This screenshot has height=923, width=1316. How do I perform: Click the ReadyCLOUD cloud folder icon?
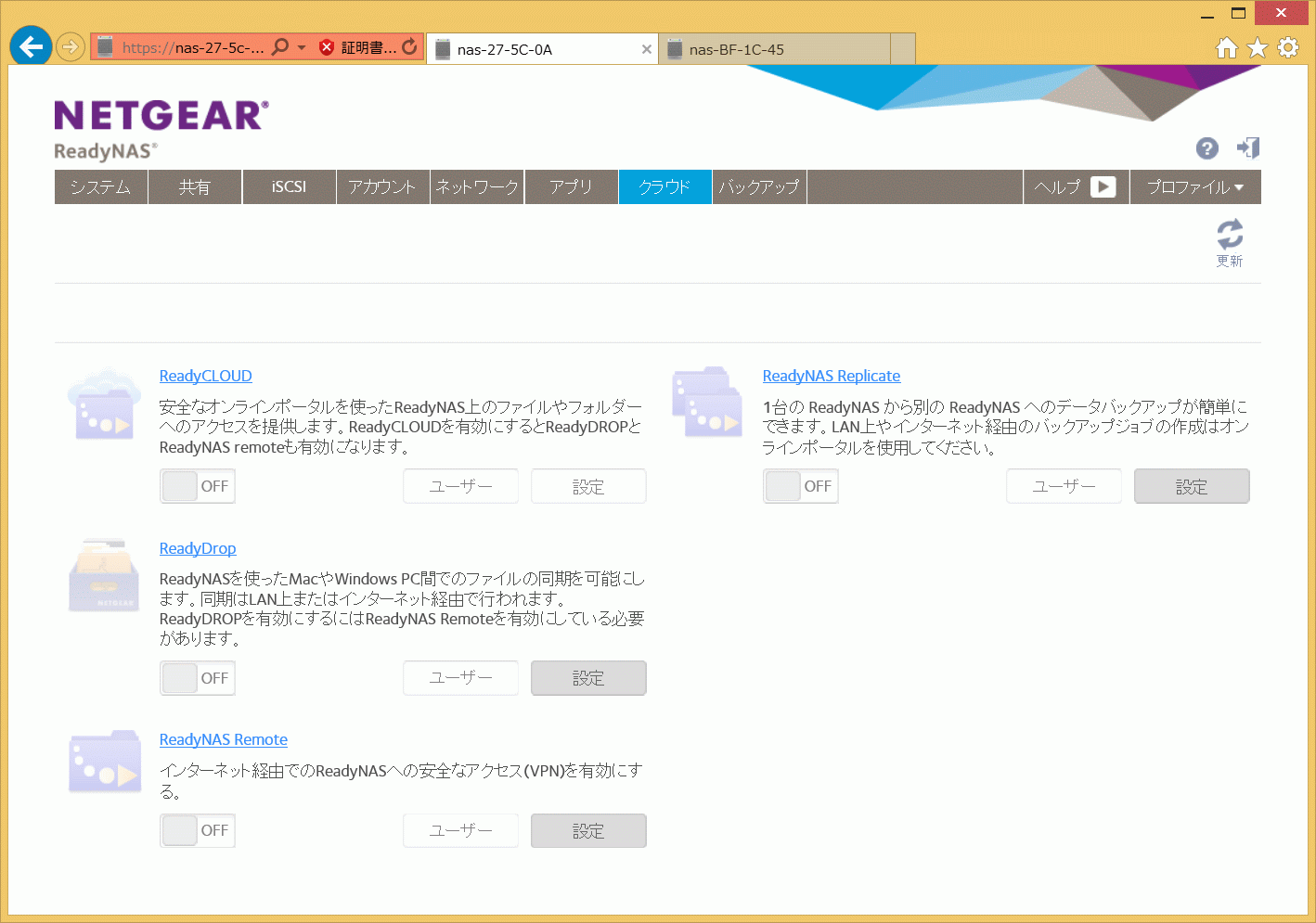click(x=104, y=405)
